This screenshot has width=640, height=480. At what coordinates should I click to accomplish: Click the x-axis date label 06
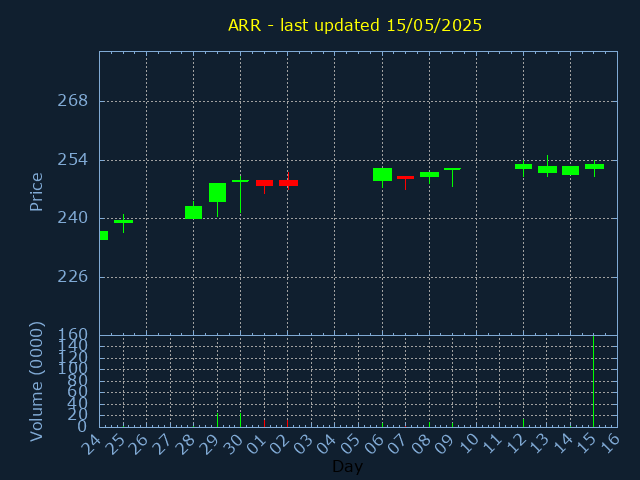coord(375,443)
